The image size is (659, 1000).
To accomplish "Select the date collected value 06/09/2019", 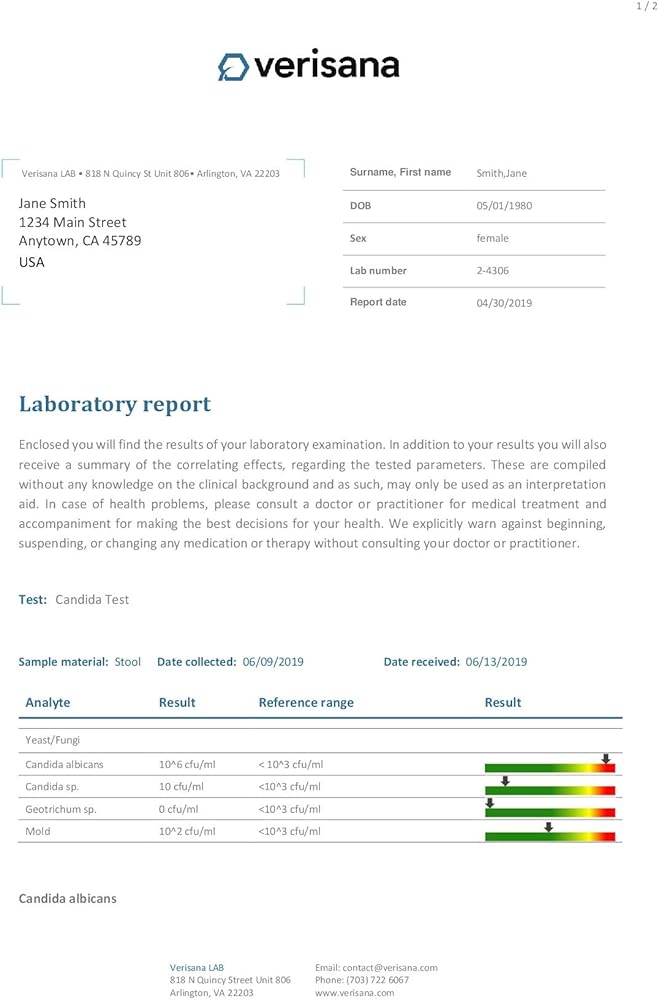I will (273, 661).
